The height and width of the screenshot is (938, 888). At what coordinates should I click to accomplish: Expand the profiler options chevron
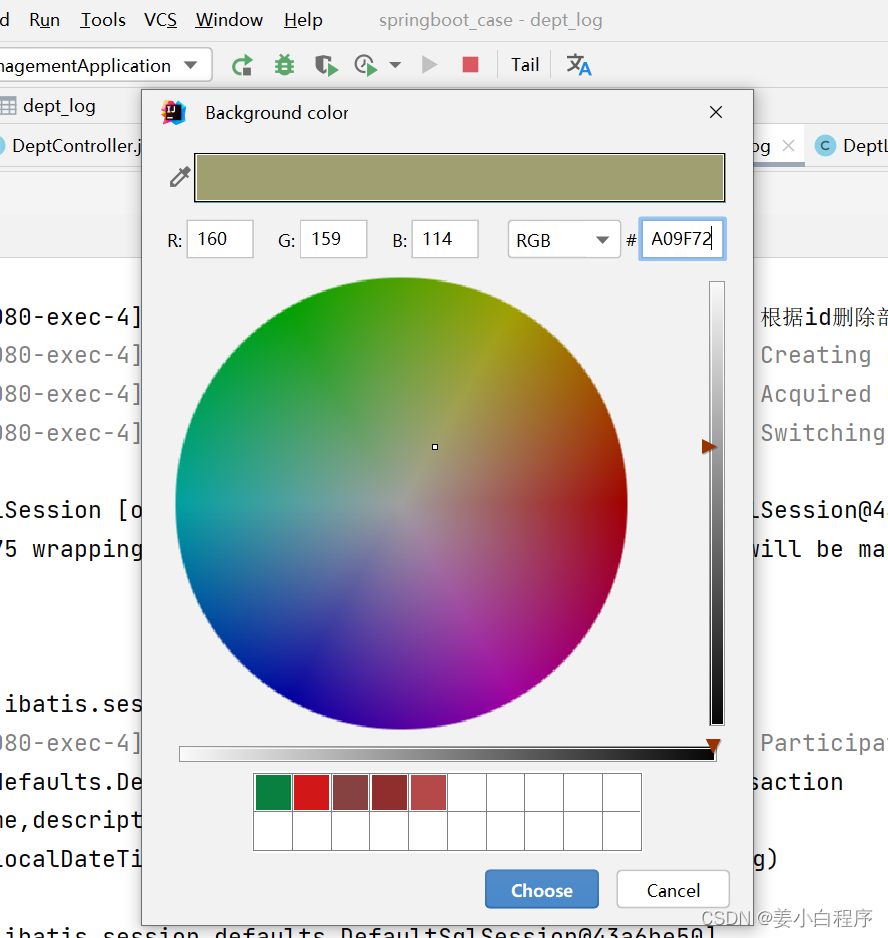395,64
